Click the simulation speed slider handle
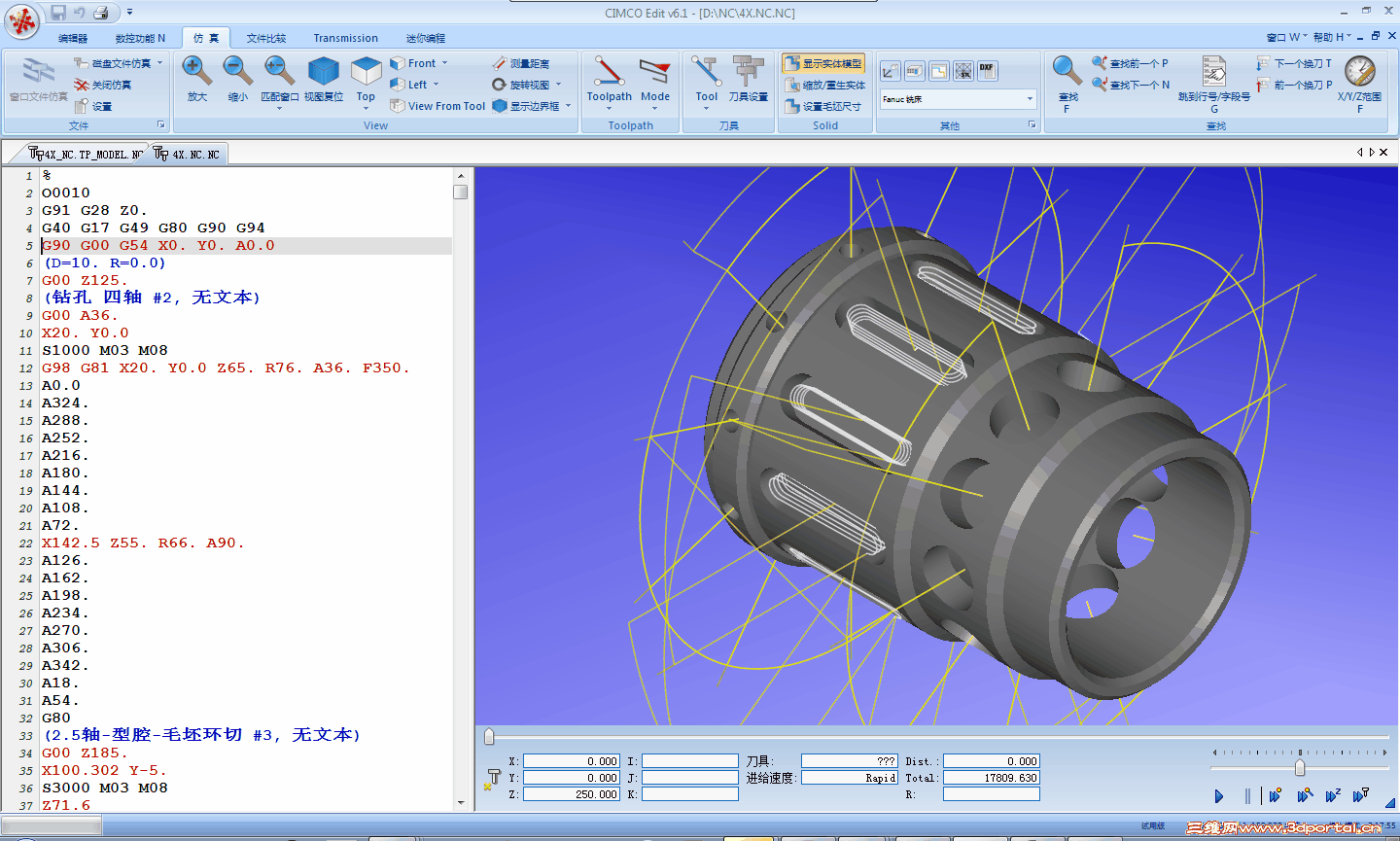 pos(1300,767)
